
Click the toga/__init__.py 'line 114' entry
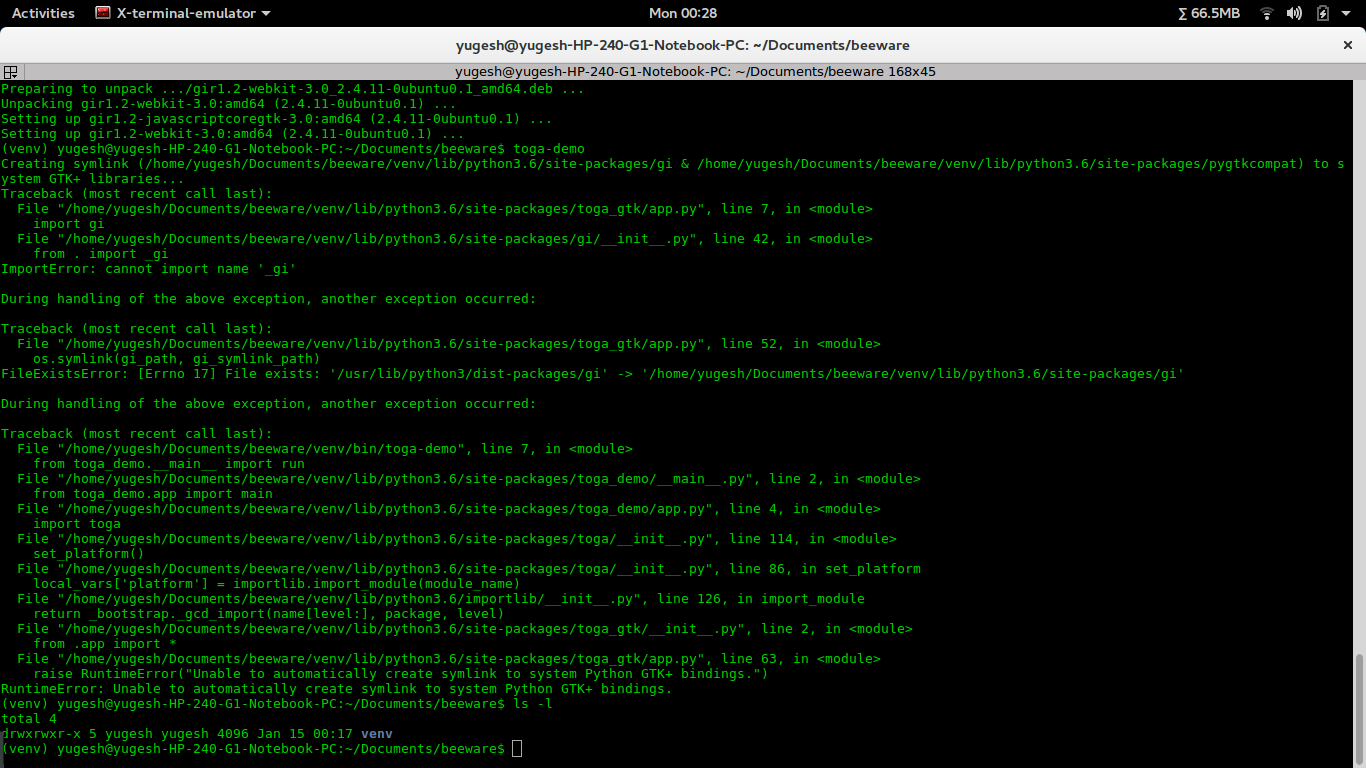[x=456, y=539]
